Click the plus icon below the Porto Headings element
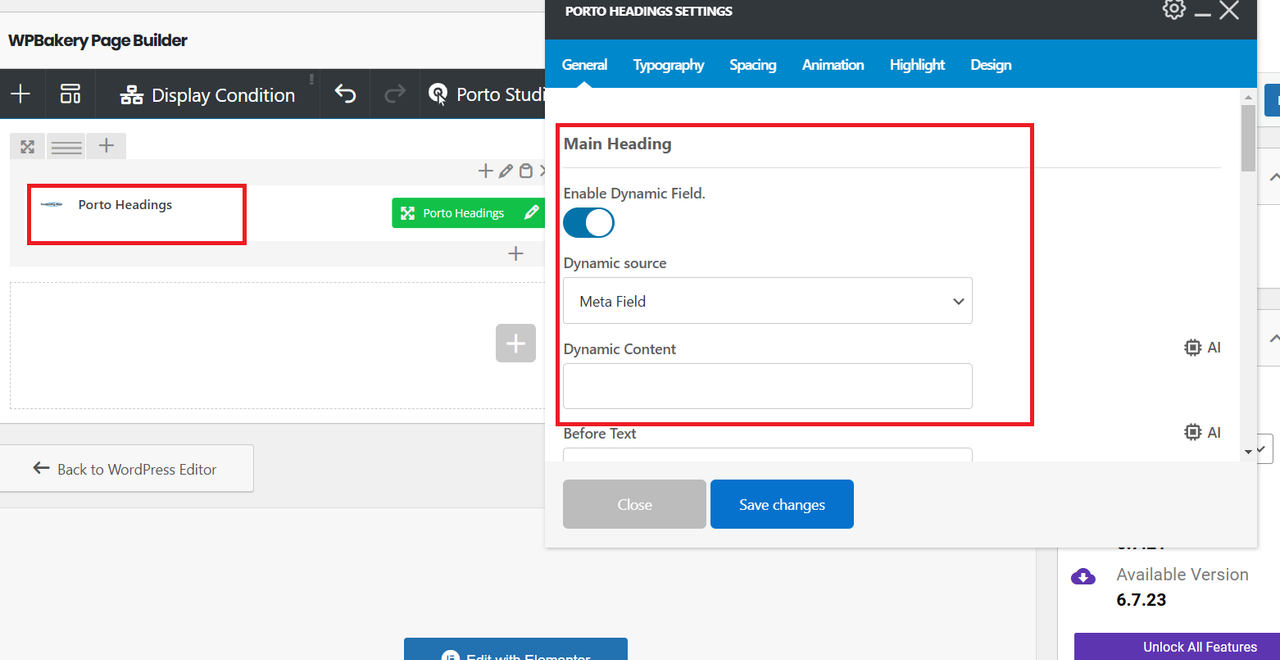Image resolution: width=1280 pixels, height=660 pixels. 516,253
